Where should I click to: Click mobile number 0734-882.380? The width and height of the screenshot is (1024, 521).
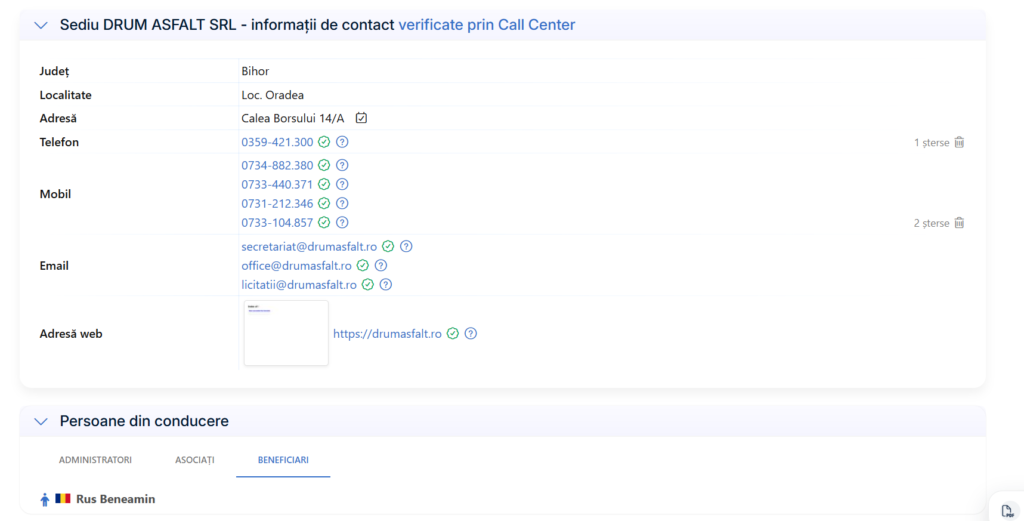pyautogui.click(x=277, y=166)
